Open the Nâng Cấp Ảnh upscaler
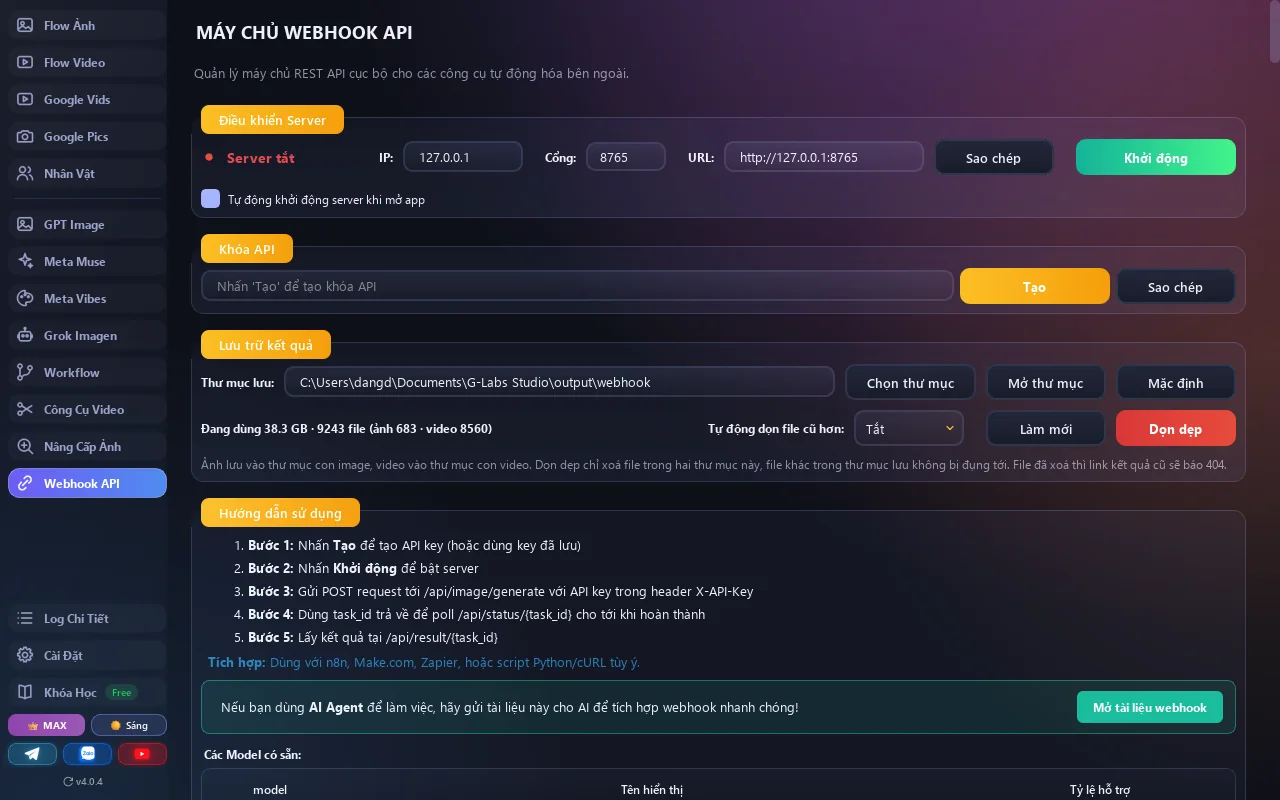1280x800 pixels. click(87, 447)
